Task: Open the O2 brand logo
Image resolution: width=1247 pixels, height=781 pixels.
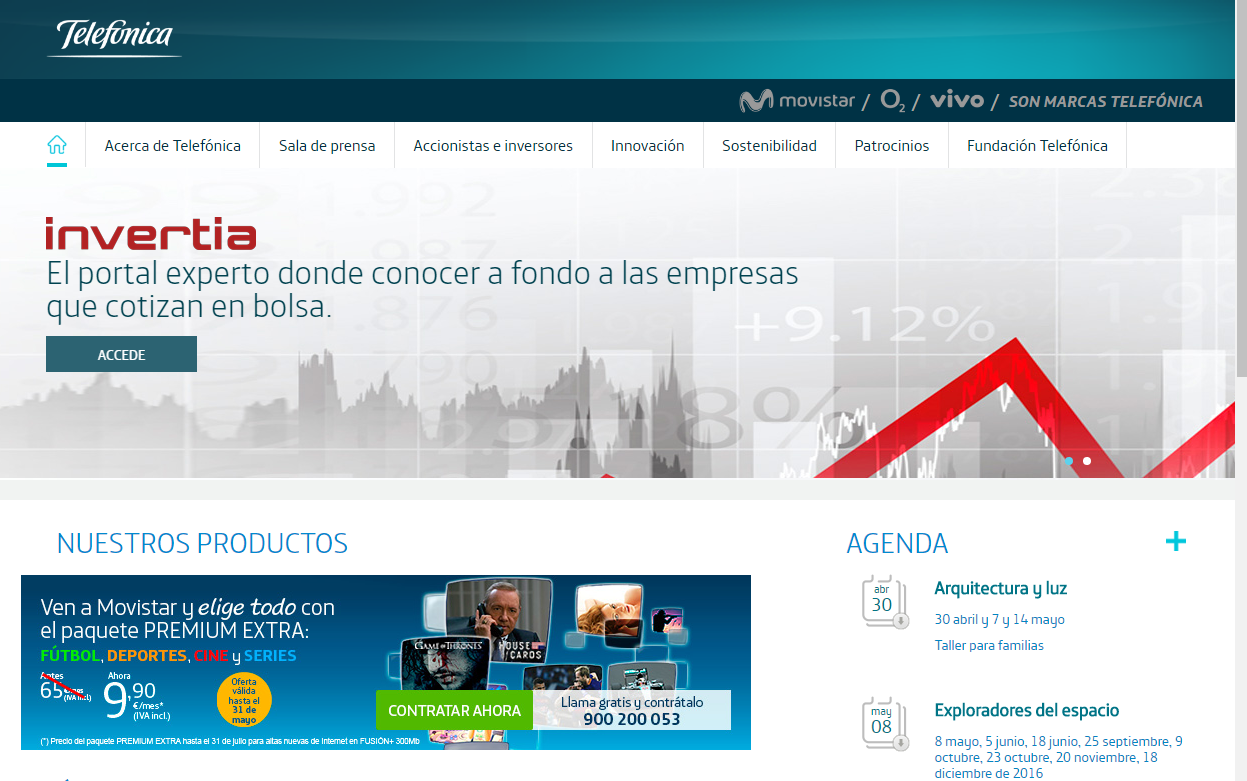Action: 893,100
